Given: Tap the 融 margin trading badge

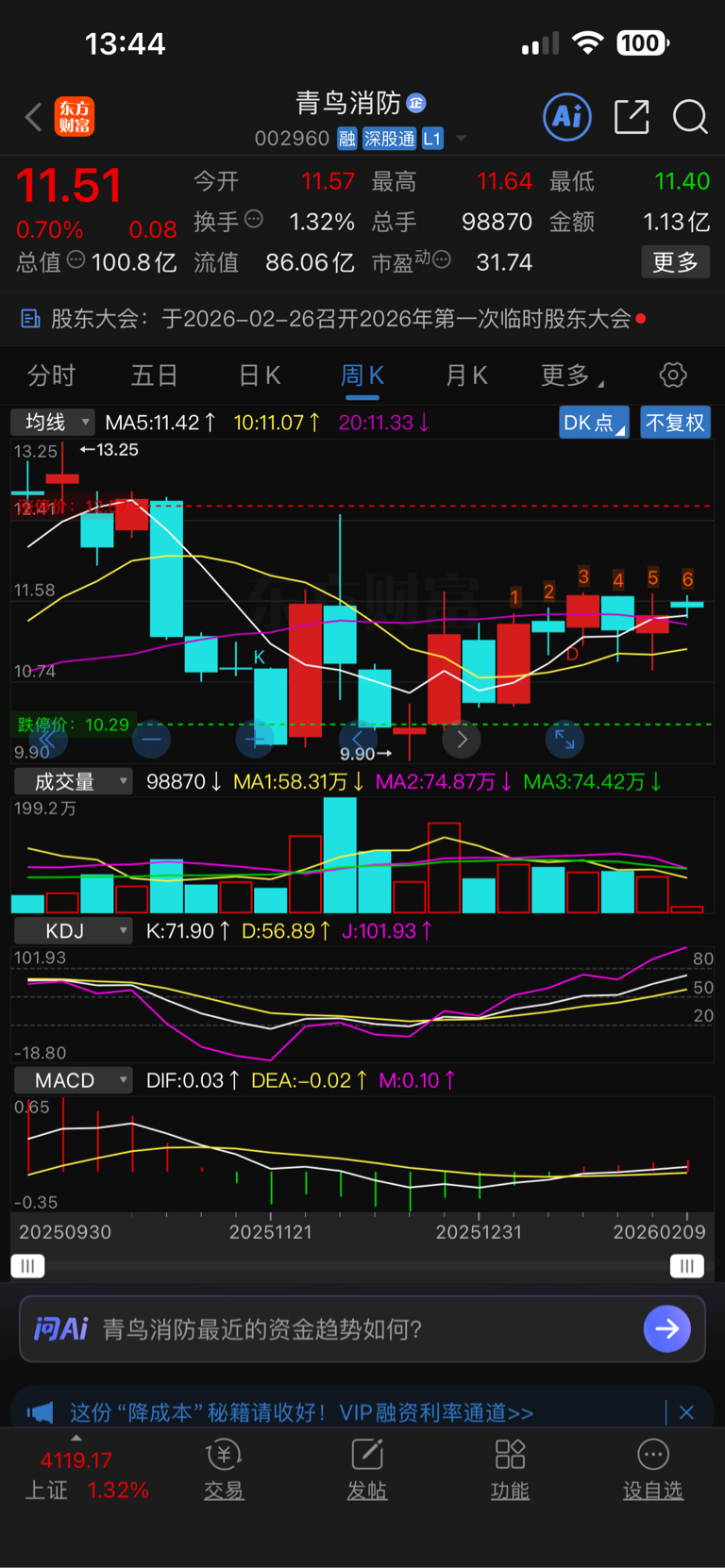Looking at the screenshot, I should point(347,139).
